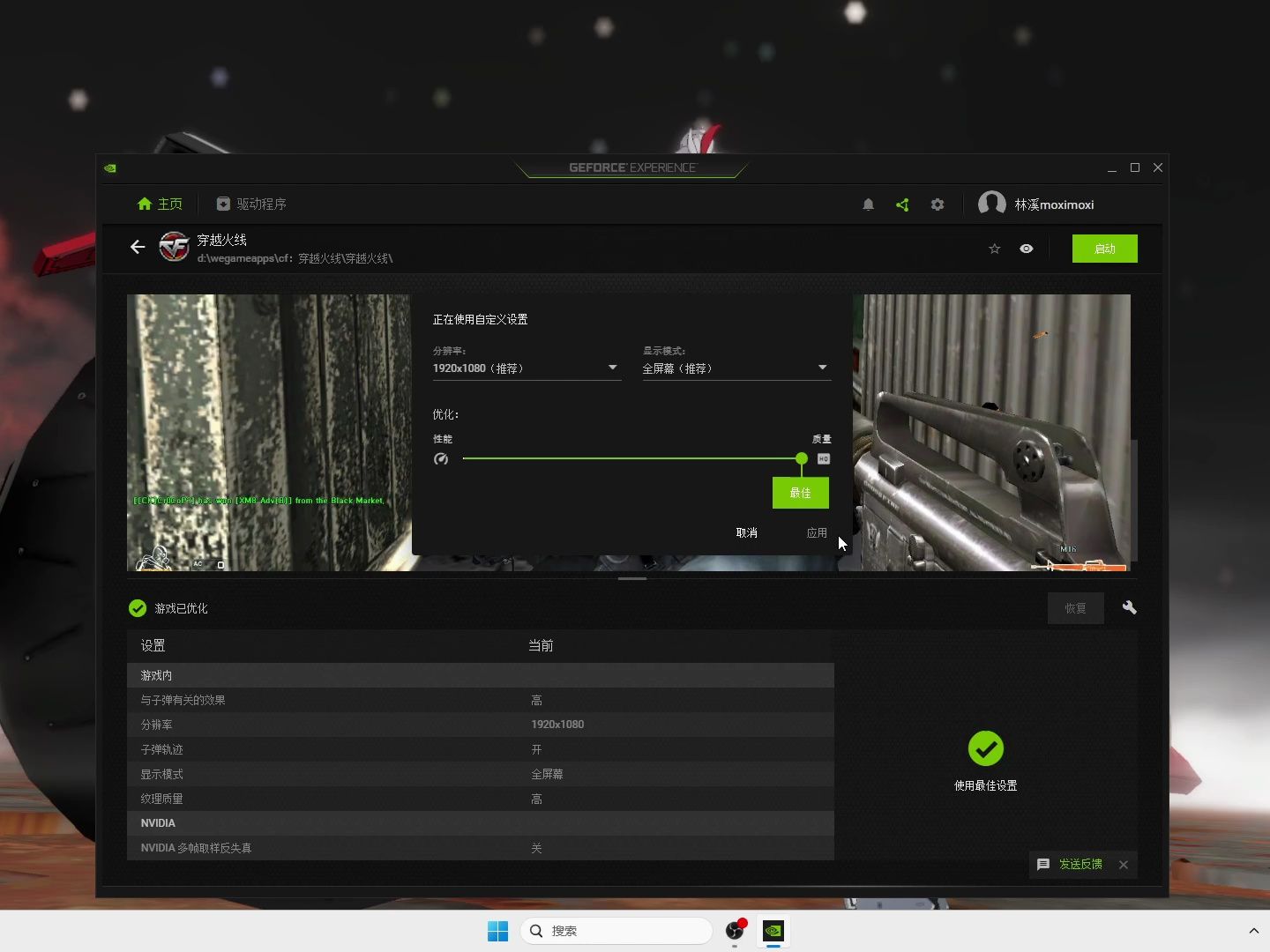Go back using the back arrow
1270x952 pixels.
138,247
